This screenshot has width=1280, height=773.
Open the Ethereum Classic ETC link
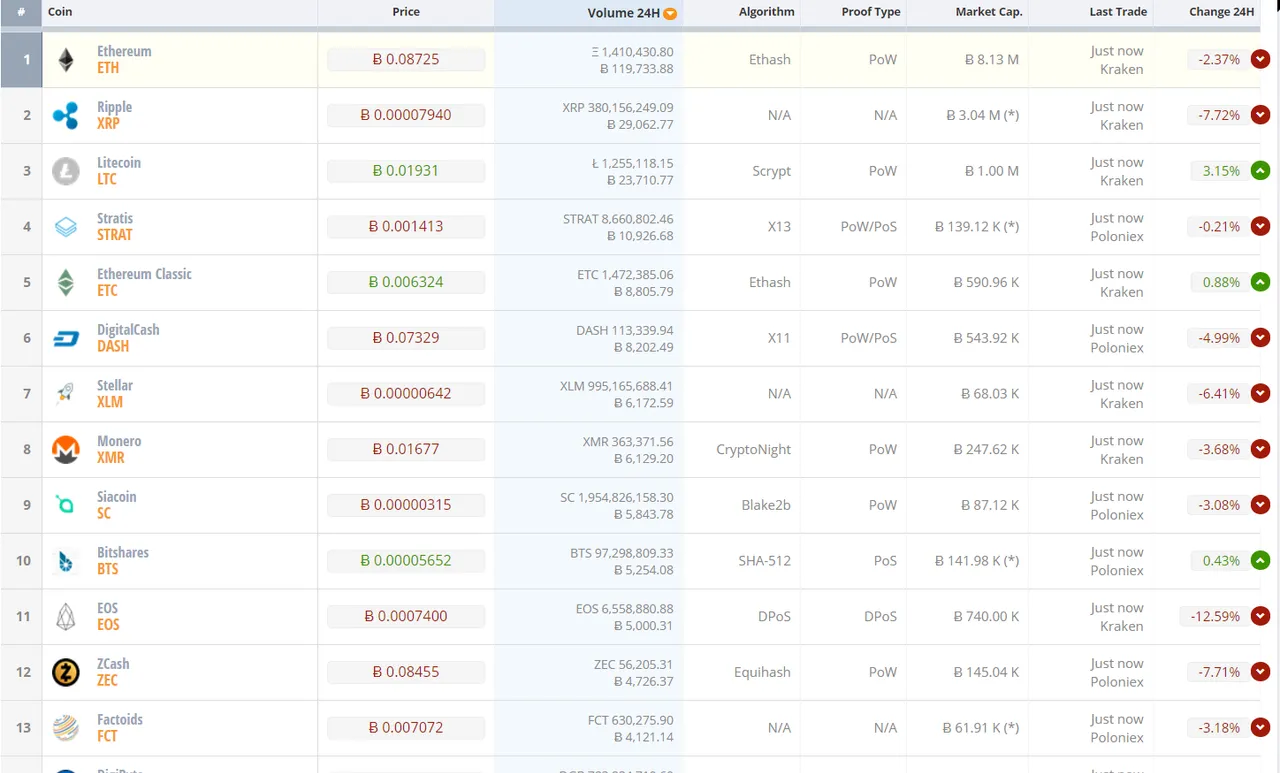click(144, 283)
